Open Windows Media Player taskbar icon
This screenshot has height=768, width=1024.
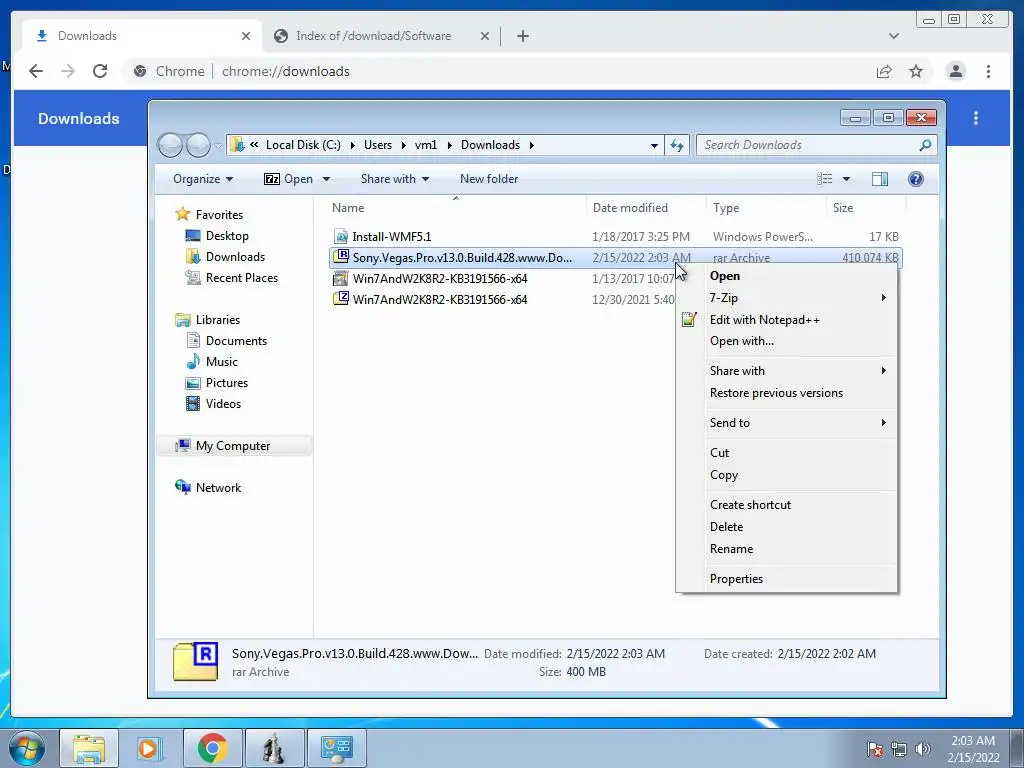coord(149,748)
